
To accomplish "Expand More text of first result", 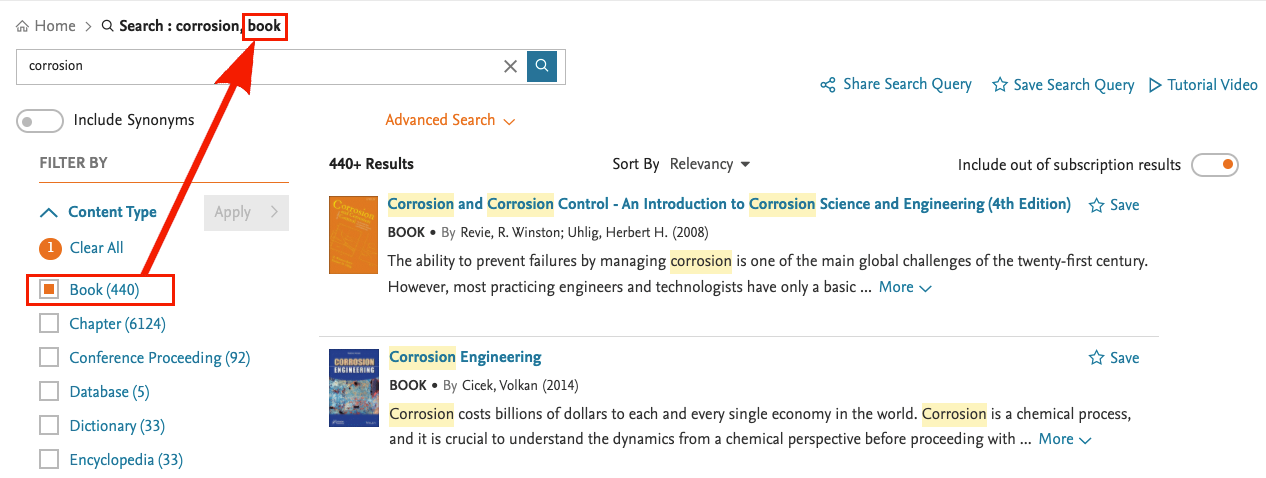I will 905,287.
